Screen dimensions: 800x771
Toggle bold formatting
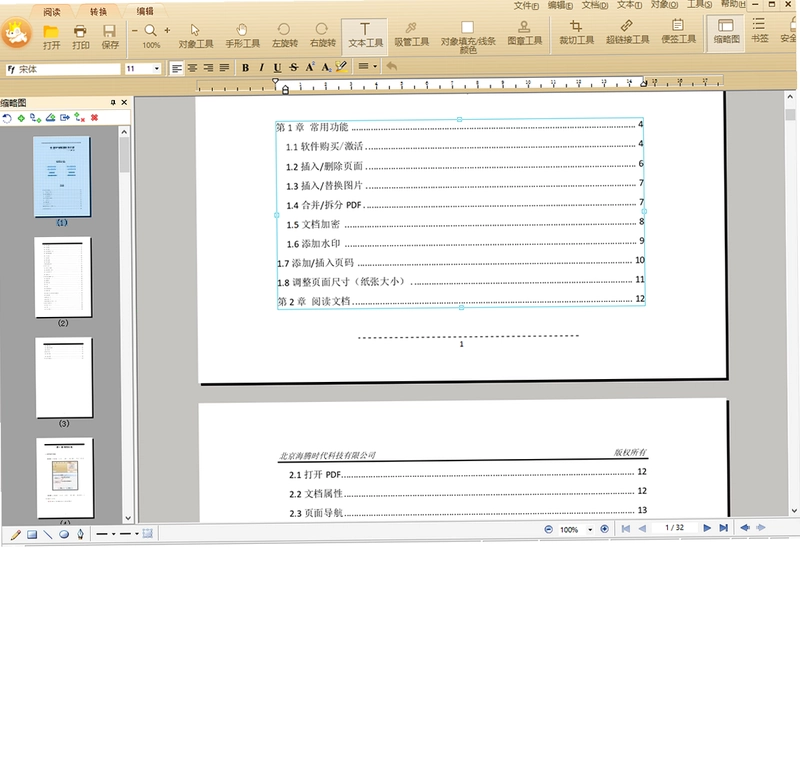[x=245, y=67]
